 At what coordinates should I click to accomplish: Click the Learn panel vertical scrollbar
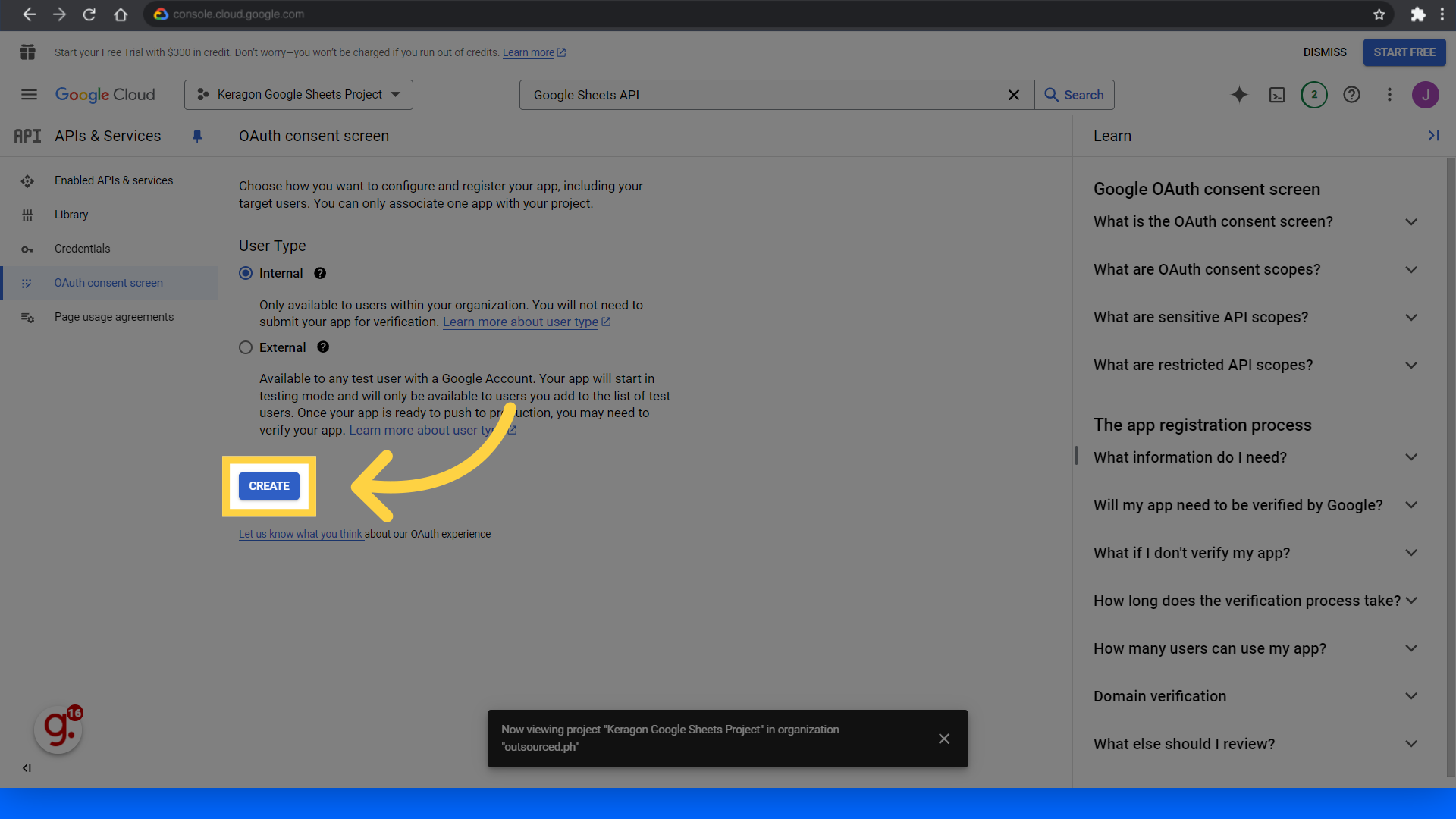(1450, 466)
